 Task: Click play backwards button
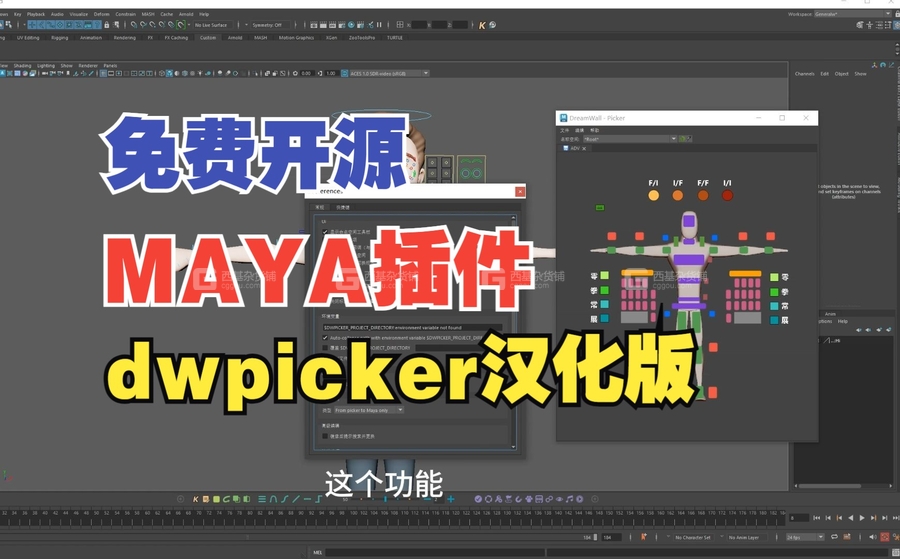851,518
